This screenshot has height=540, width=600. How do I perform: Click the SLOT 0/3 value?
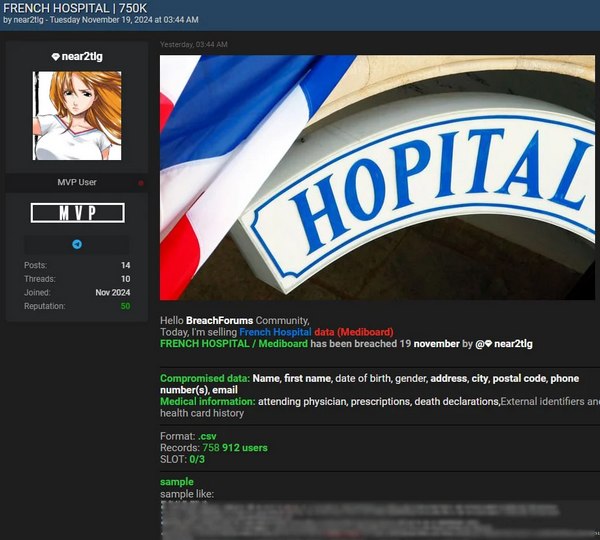tap(197, 459)
